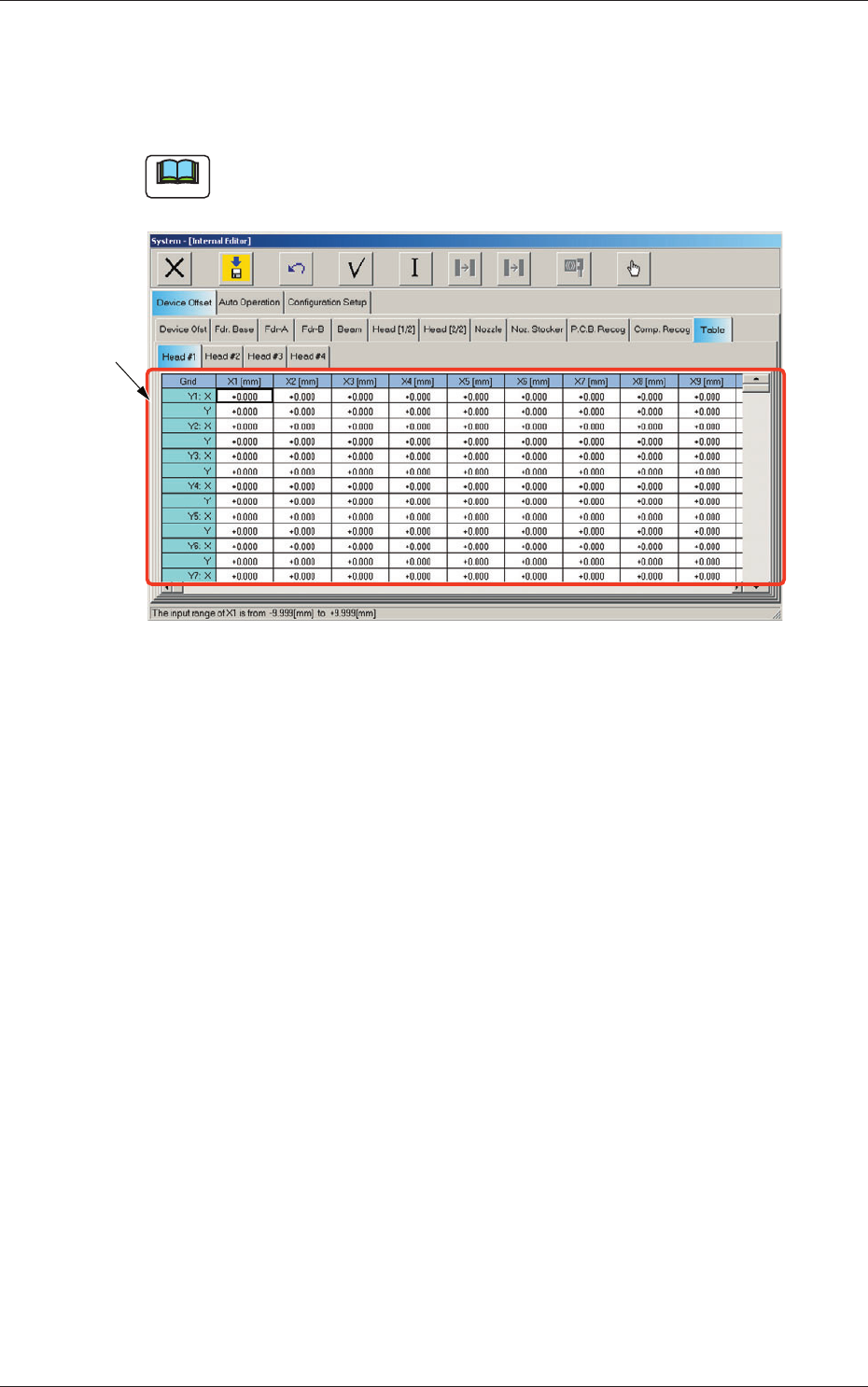The height and width of the screenshot is (1387, 868).
Task: Click the pointing hand icon
Action: click(634, 269)
